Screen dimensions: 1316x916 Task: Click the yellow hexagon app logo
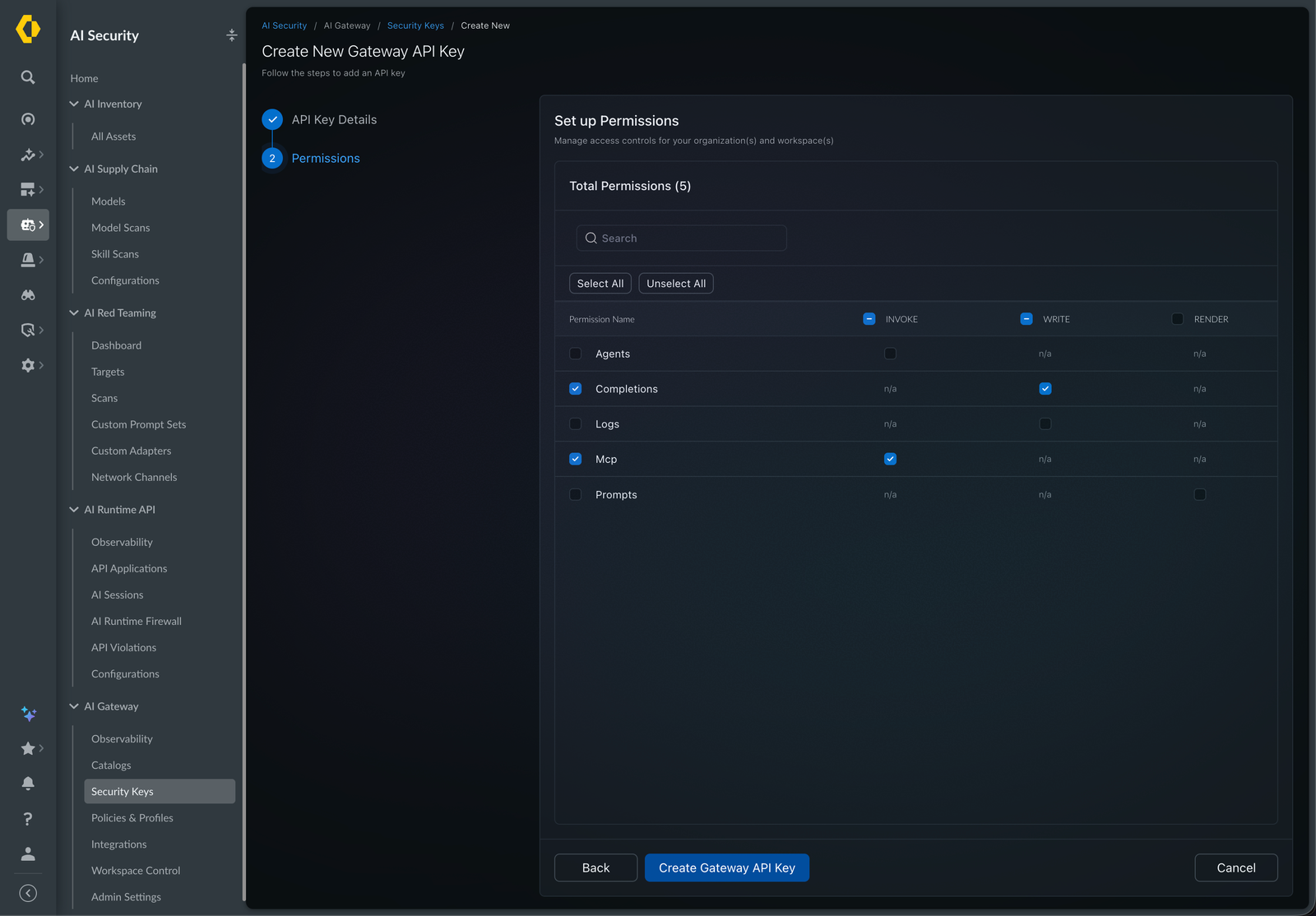pos(28,29)
